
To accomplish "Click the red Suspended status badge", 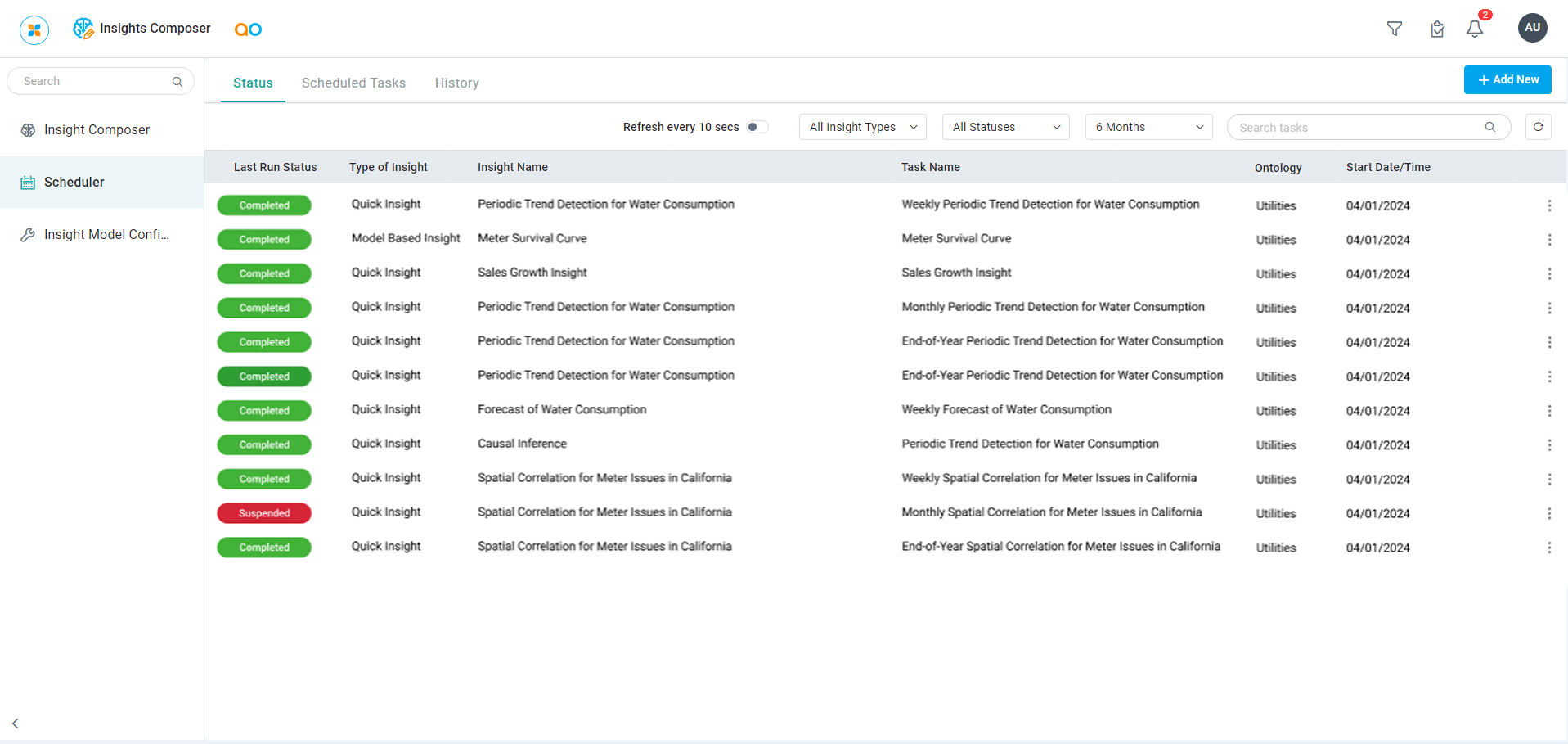I will 264,513.
